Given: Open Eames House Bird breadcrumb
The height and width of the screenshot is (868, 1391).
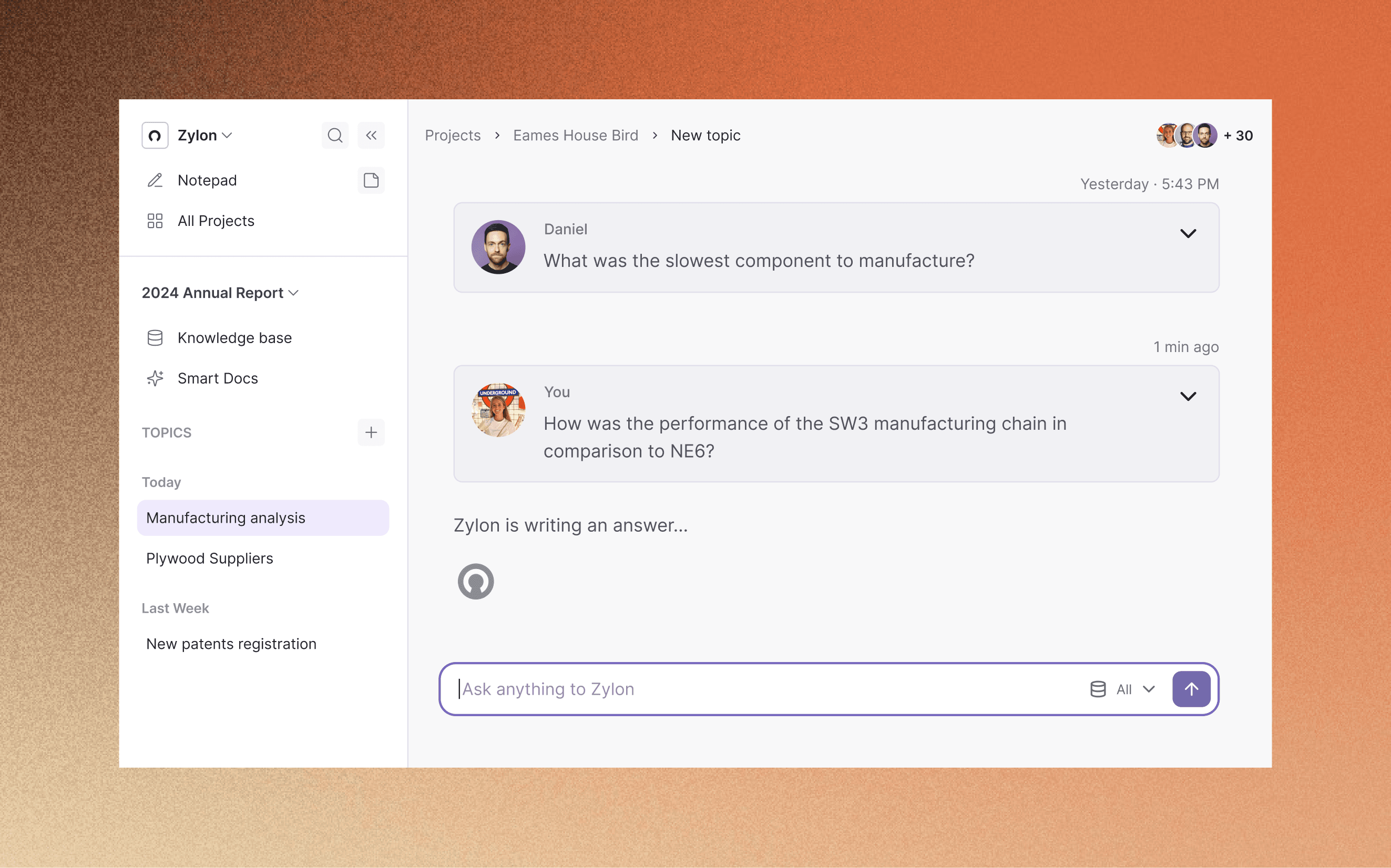Looking at the screenshot, I should pos(576,136).
